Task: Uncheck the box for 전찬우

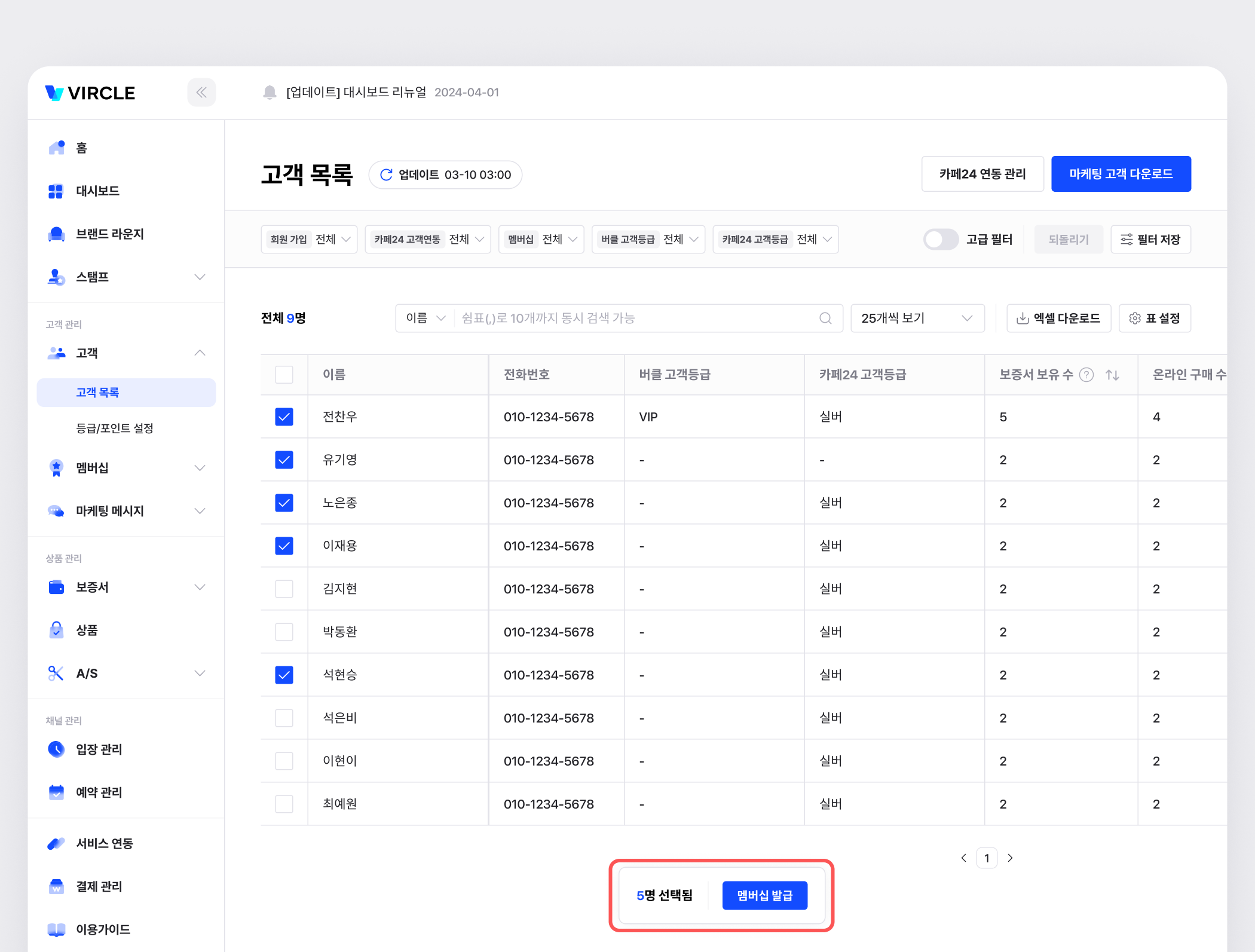Action: [284, 417]
